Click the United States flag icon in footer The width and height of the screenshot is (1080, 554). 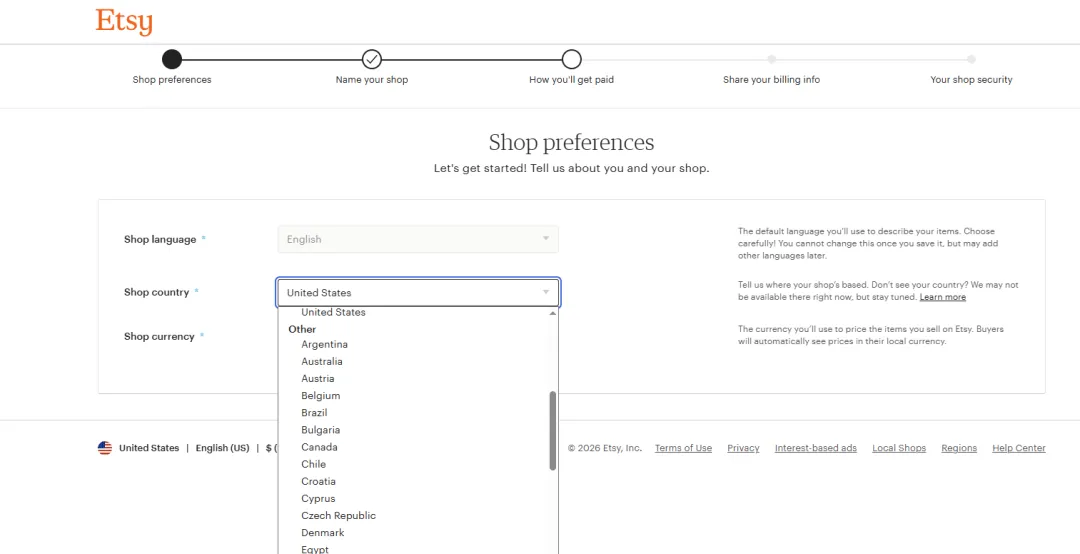(105, 448)
